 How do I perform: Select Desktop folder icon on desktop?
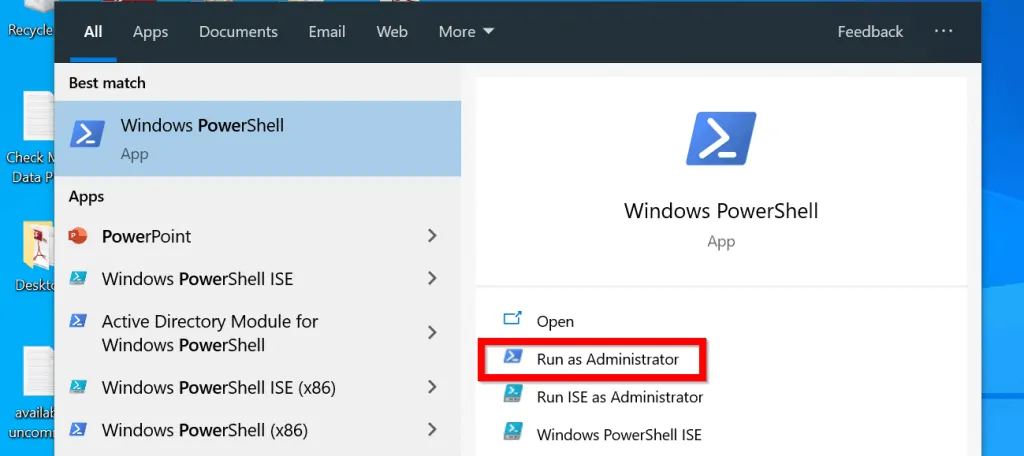pyautogui.click(x=38, y=247)
